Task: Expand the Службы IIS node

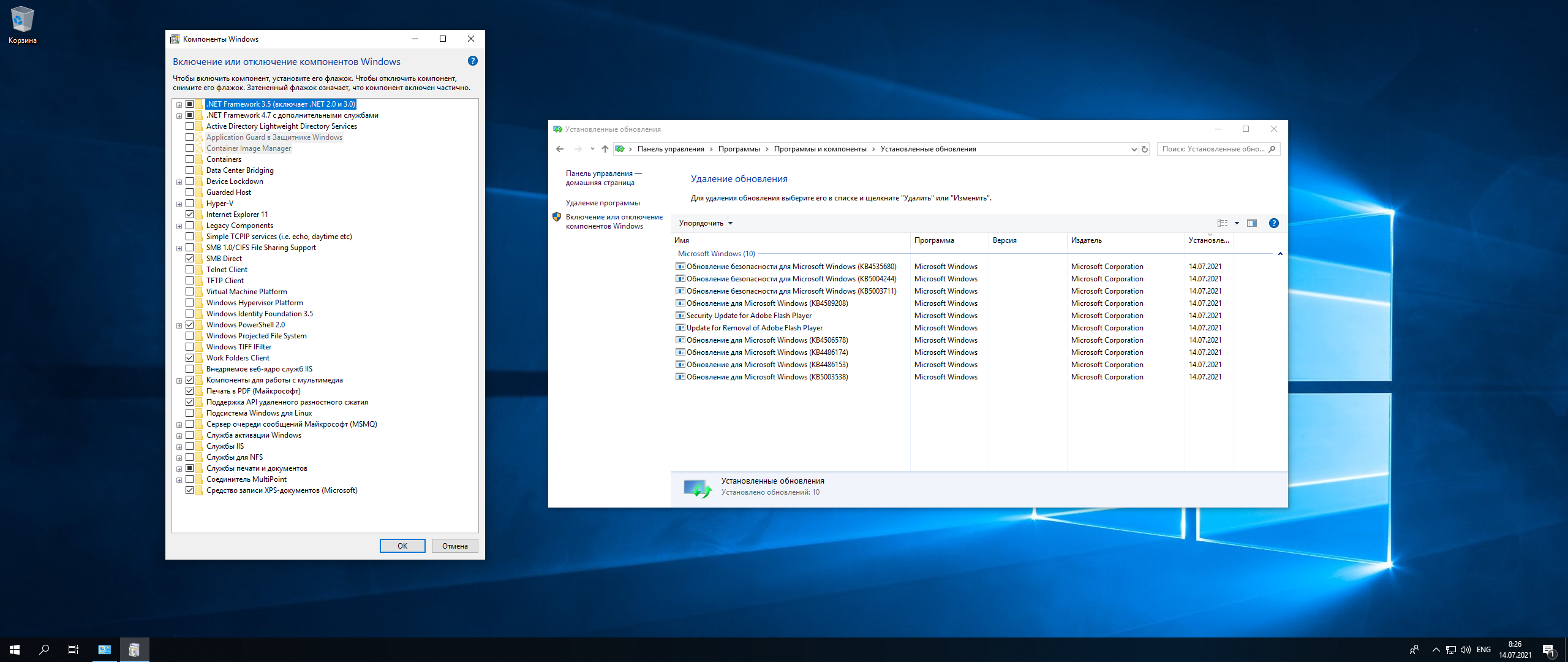Action: 179,447
